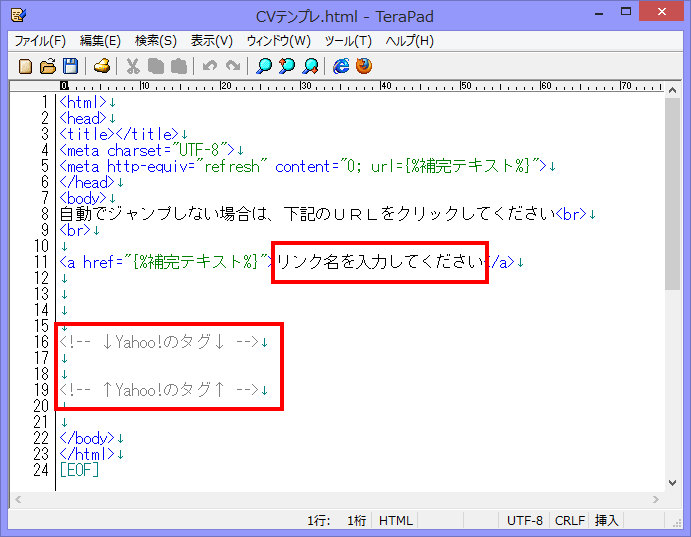Open the ウィンドウ(W) menu
This screenshot has height=537, width=691.
[x=279, y=41]
